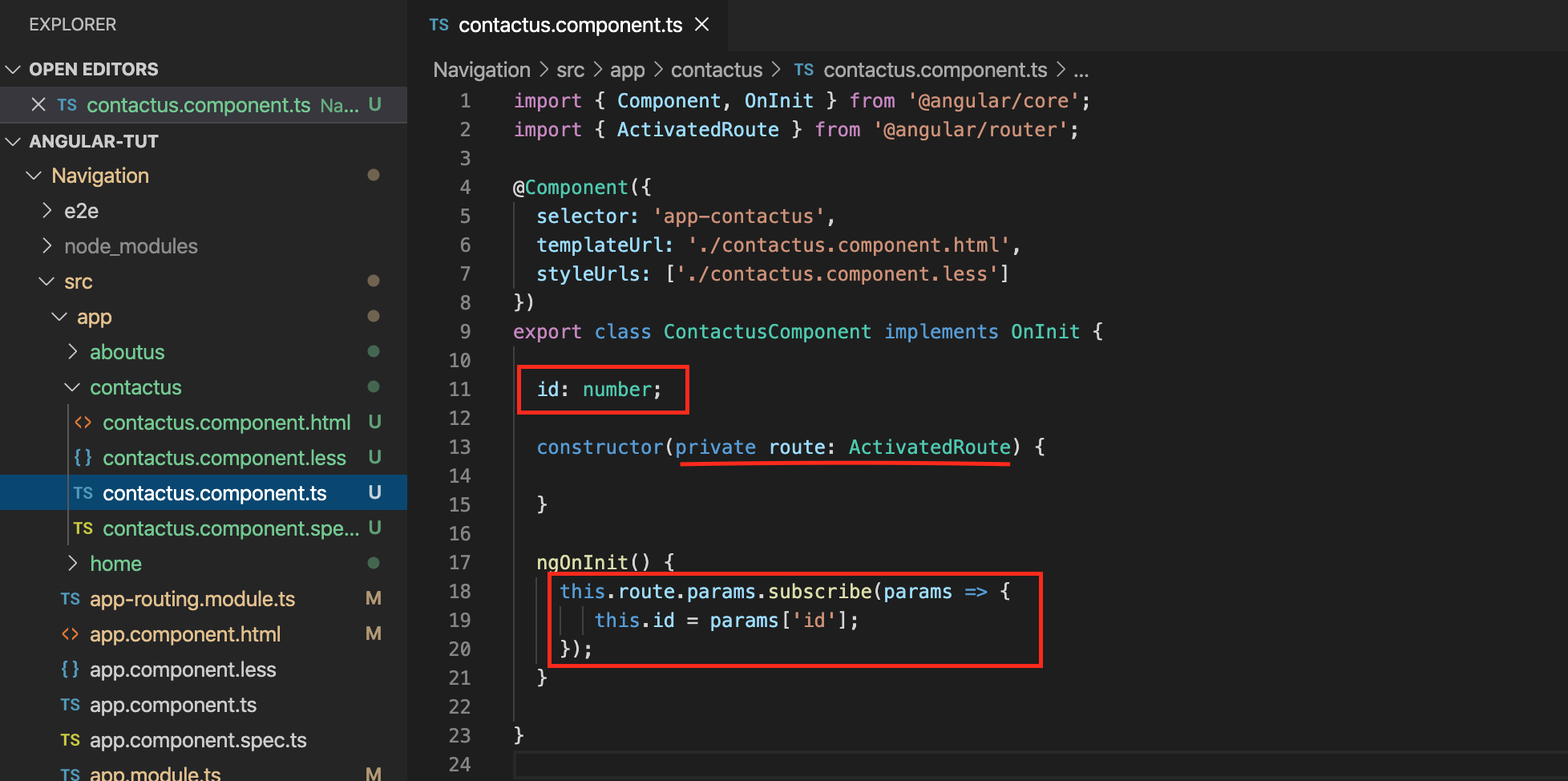Expand the home folder
Screen dimensions: 1568x781
[x=72, y=564]
